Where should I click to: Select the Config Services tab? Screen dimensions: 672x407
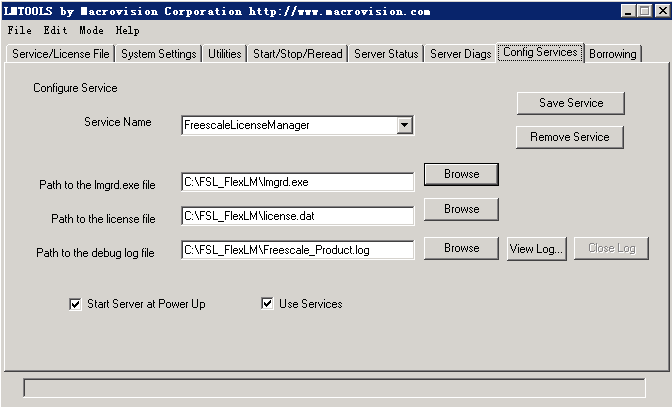tap(540, 52)
